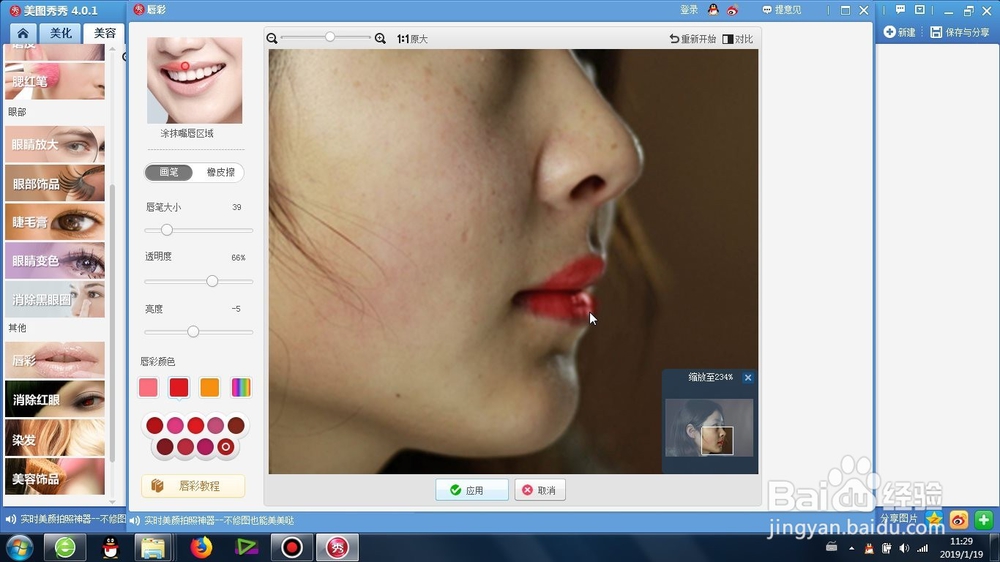The width and height of the screenshot is (1000, 562).
Task: Open the 睫毛膏 mascara tool
Action: click(55, 222)
